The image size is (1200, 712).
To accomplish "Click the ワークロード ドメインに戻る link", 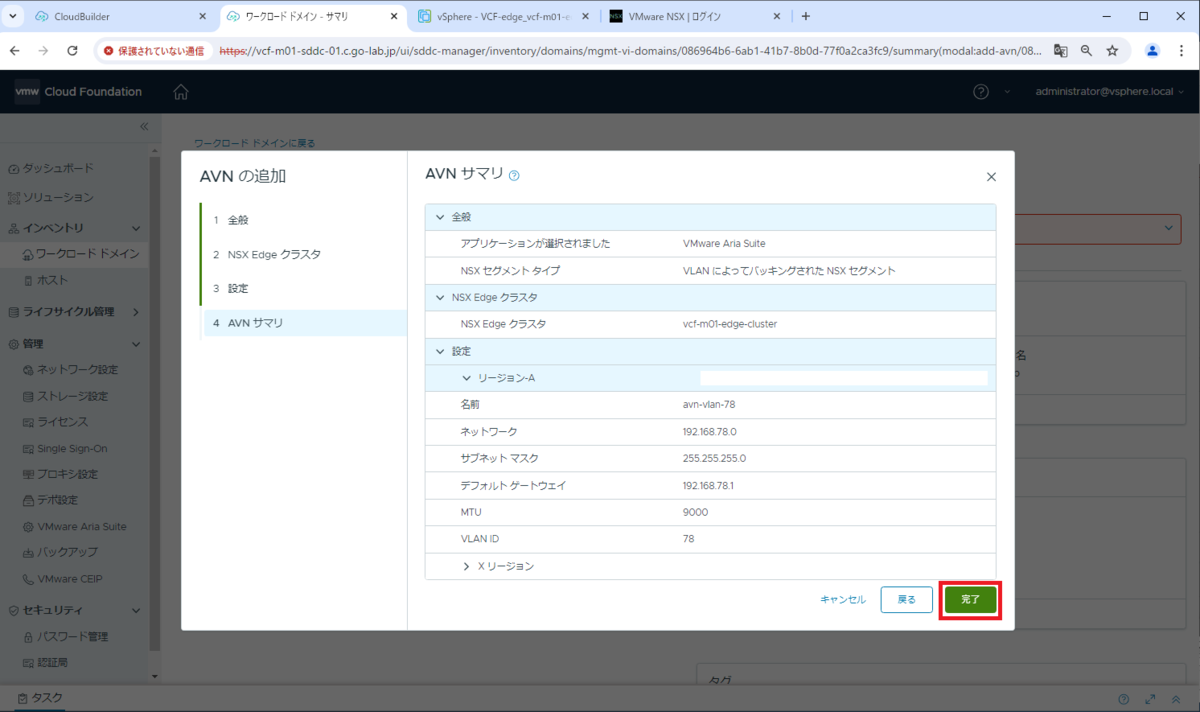I will 254,143.
